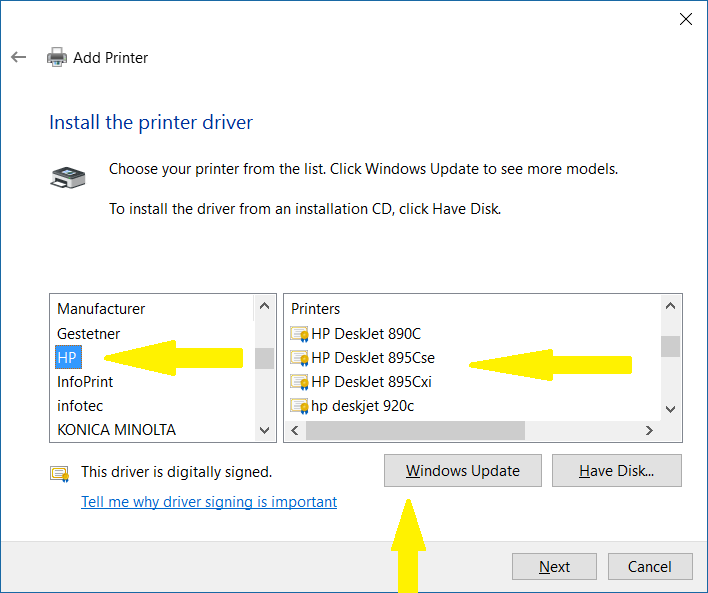
Task: Click Manufacturer list scrollbar thumb
Action: [265, 359]
